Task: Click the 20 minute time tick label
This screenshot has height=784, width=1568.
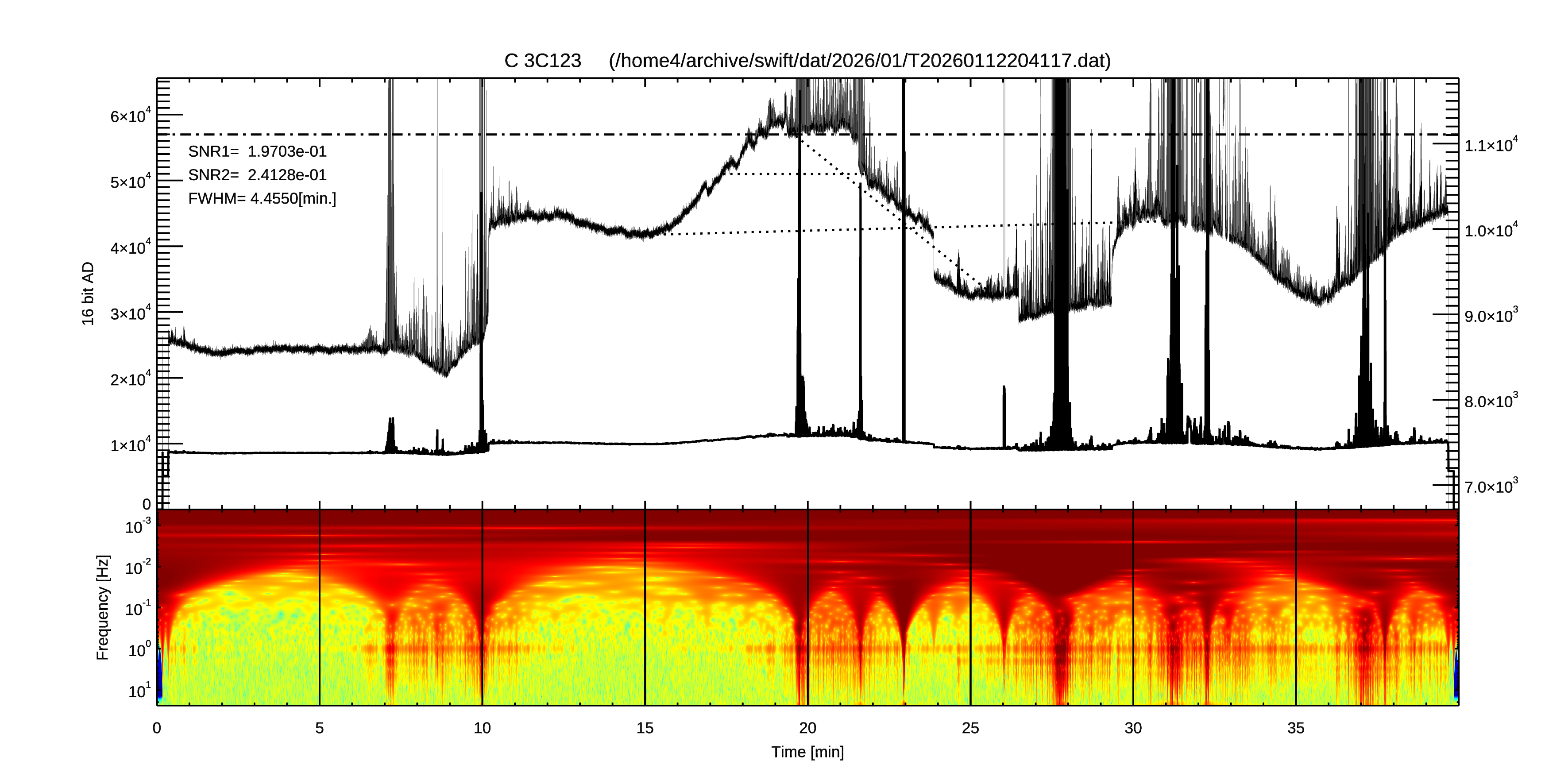Action: pyautogui.click(x=807, y=728)
